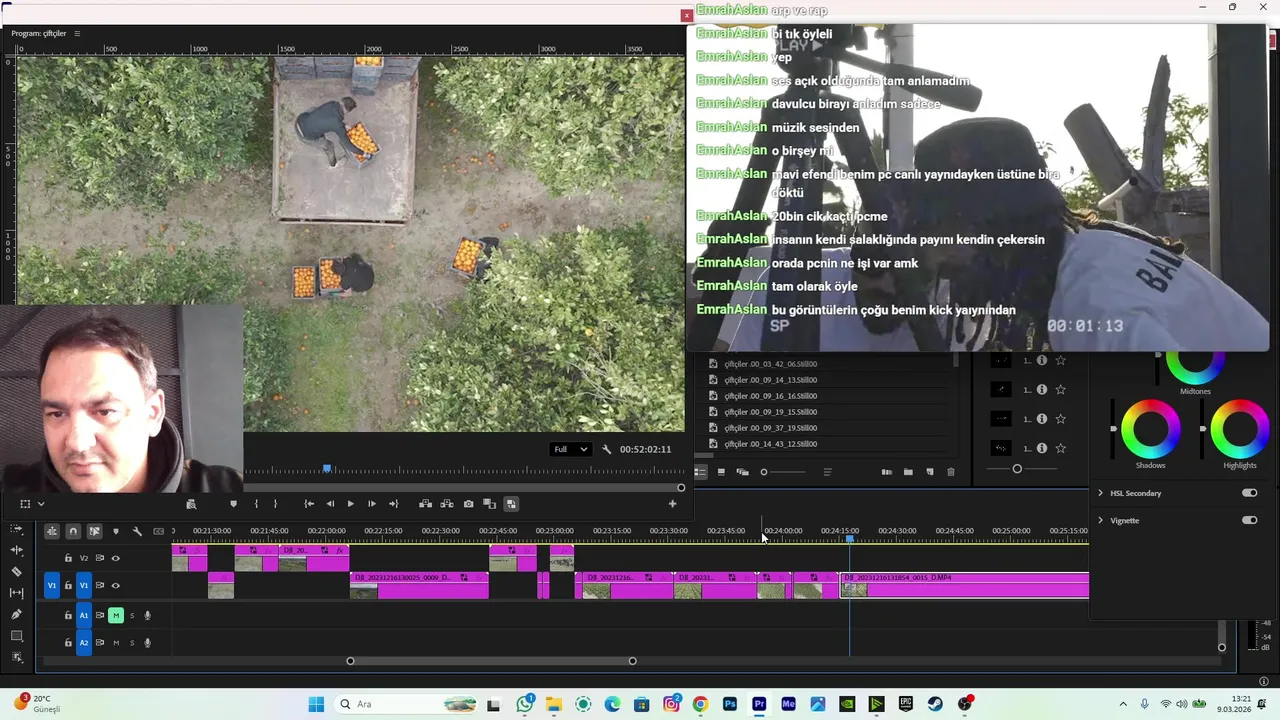Unmute the A1 track
The width and height of the screenshot is (1280, 720).
[x=116, y=615]
